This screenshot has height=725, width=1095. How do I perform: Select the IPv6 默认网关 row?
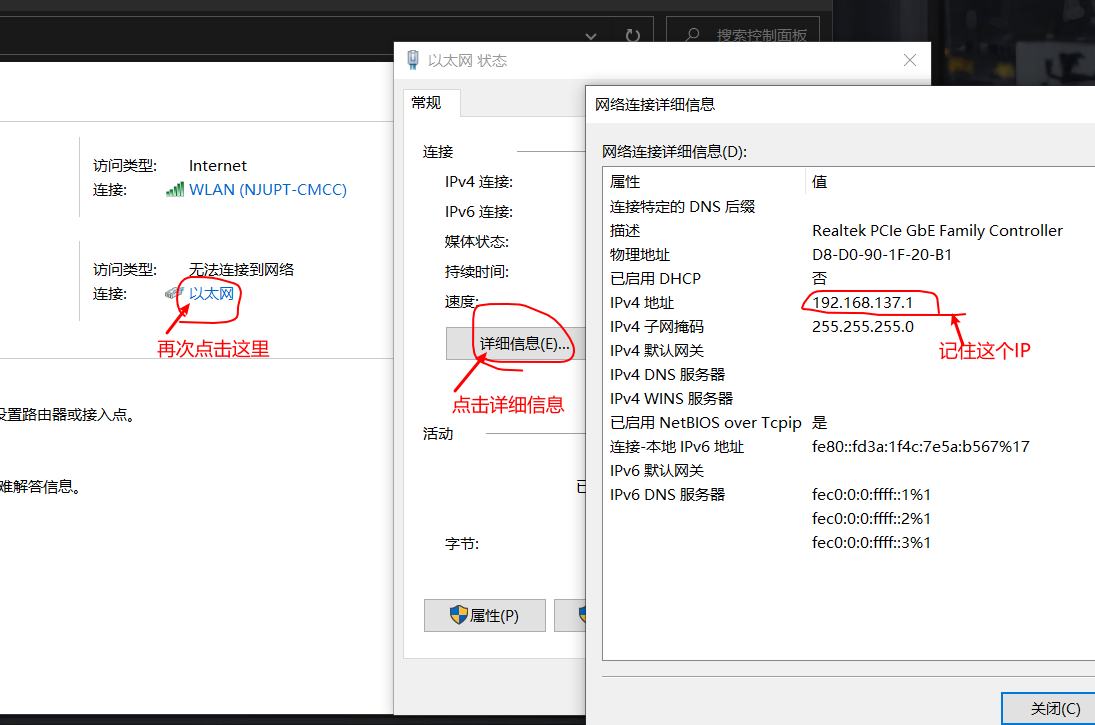(848, 471)
